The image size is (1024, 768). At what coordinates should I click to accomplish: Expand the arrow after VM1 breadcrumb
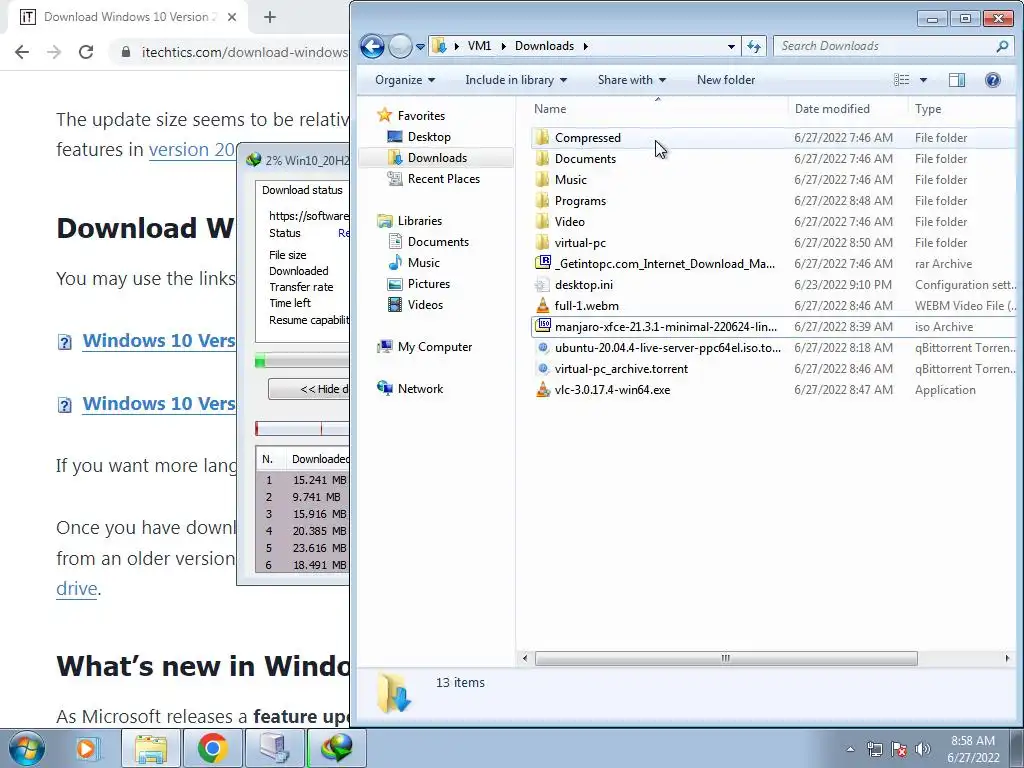coord(503,46)
